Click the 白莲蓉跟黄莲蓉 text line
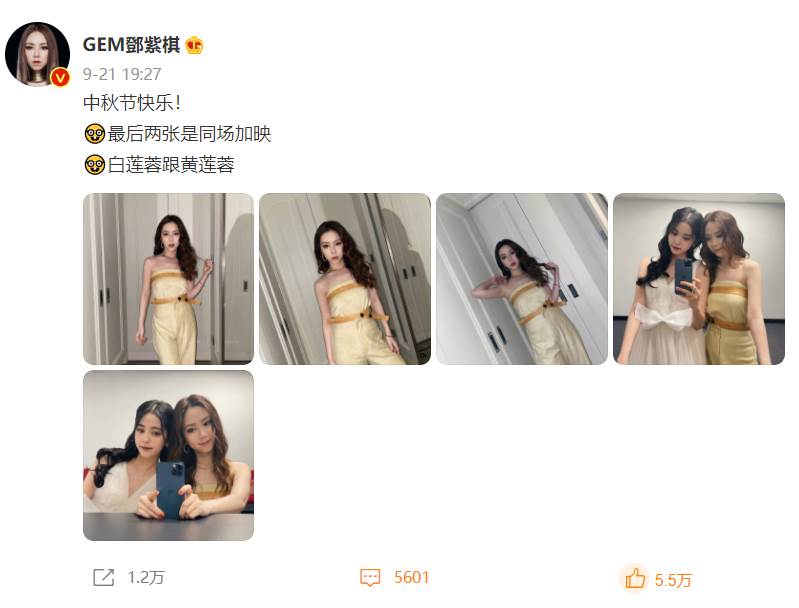This screenshot has height=608, width=799. point(171,165)
